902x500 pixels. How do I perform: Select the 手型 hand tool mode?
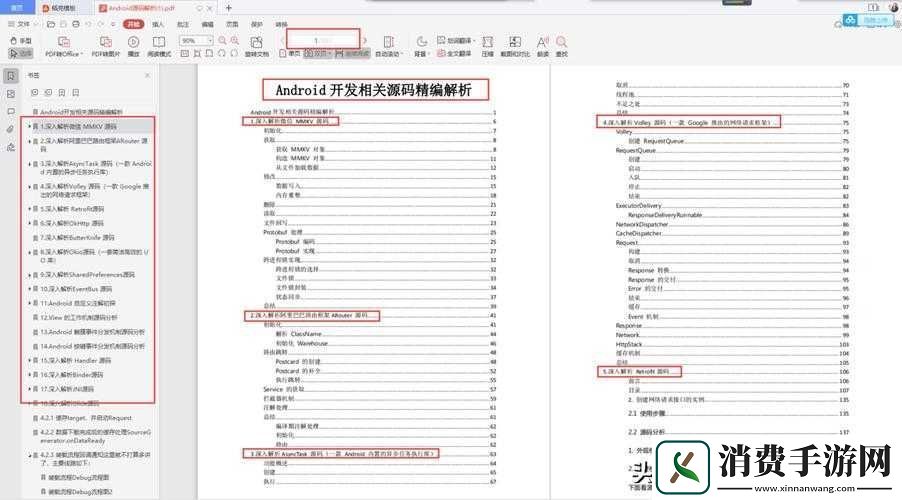pyautogui.click(x=21, y=40)
